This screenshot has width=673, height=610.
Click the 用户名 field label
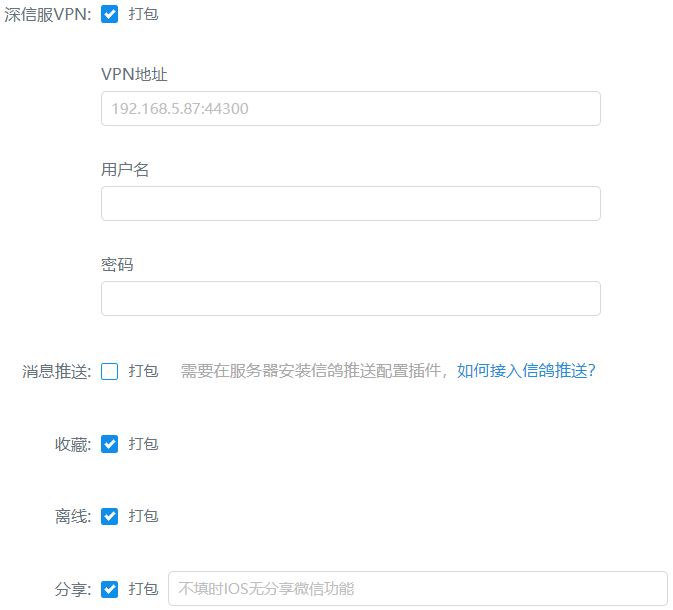click(x=125, y=169)
